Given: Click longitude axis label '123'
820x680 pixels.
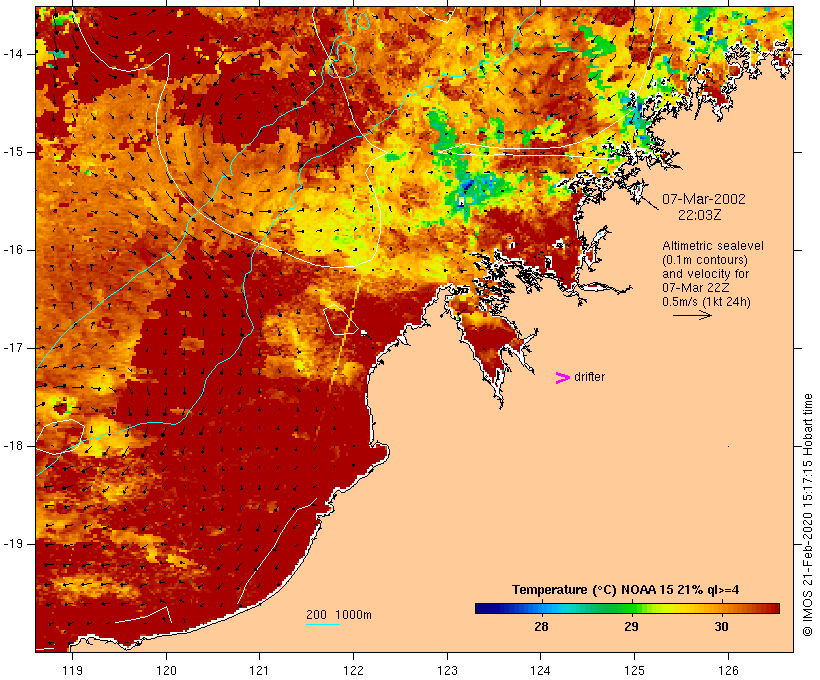Looking at the screenshot, I should (x=447, y=670).
